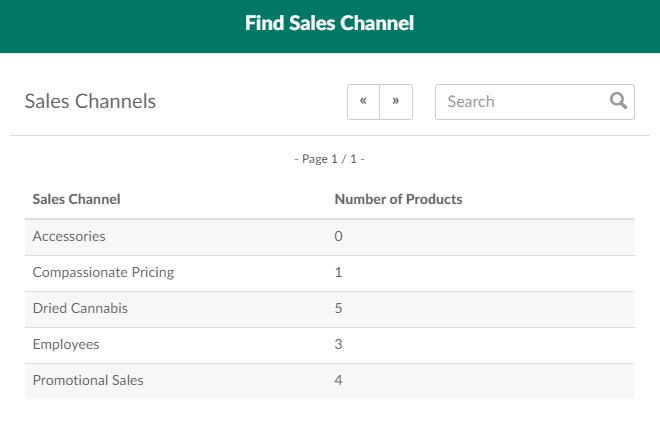Screen dimensions: 660x431
Task: Pick the Employees sales channel
Action: click(66, 344)
